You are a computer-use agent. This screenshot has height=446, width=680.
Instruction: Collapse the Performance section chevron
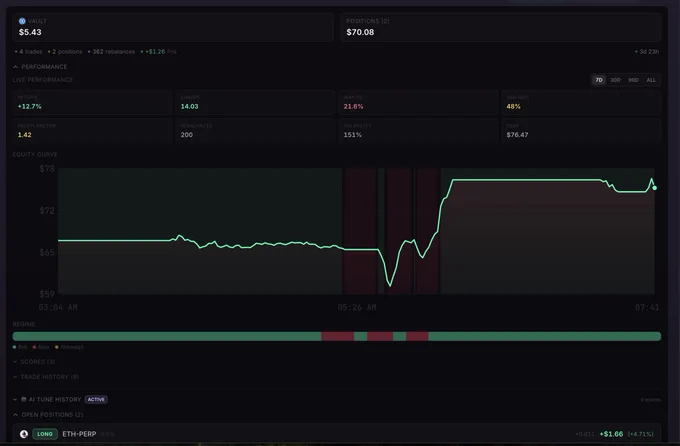point(16,67)
